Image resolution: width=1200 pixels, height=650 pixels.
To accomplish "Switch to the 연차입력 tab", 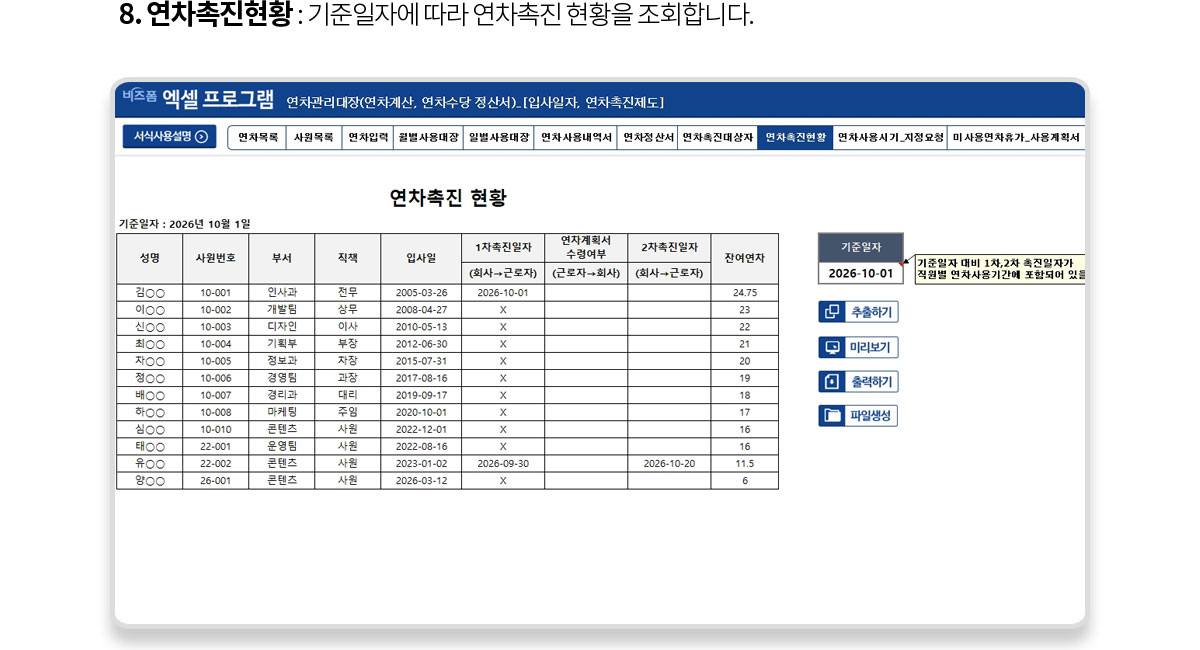I will pos(367,138).
